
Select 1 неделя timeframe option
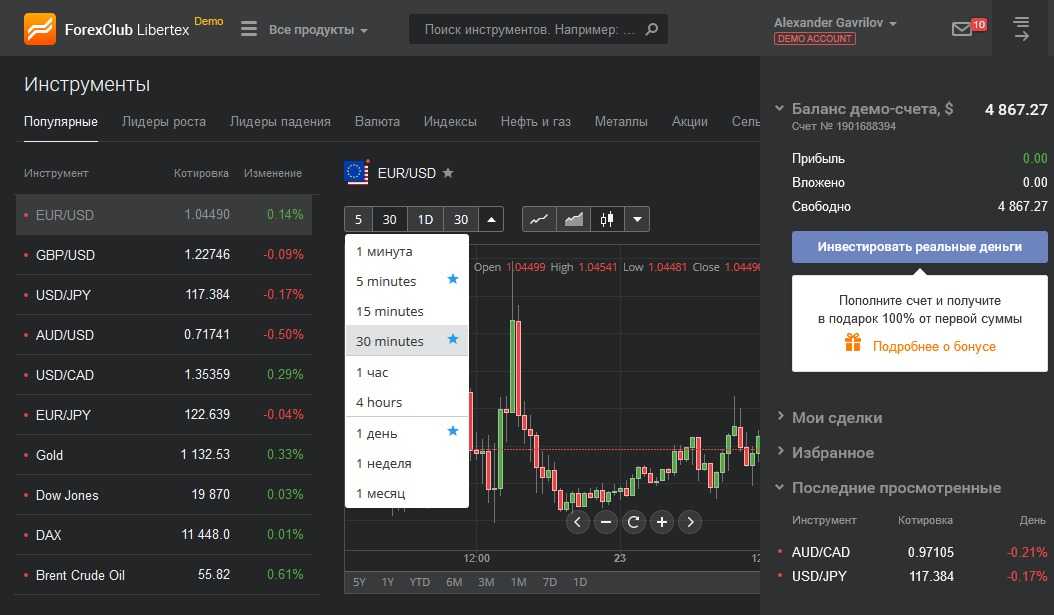pyautogui.click(x=407, y=463)
